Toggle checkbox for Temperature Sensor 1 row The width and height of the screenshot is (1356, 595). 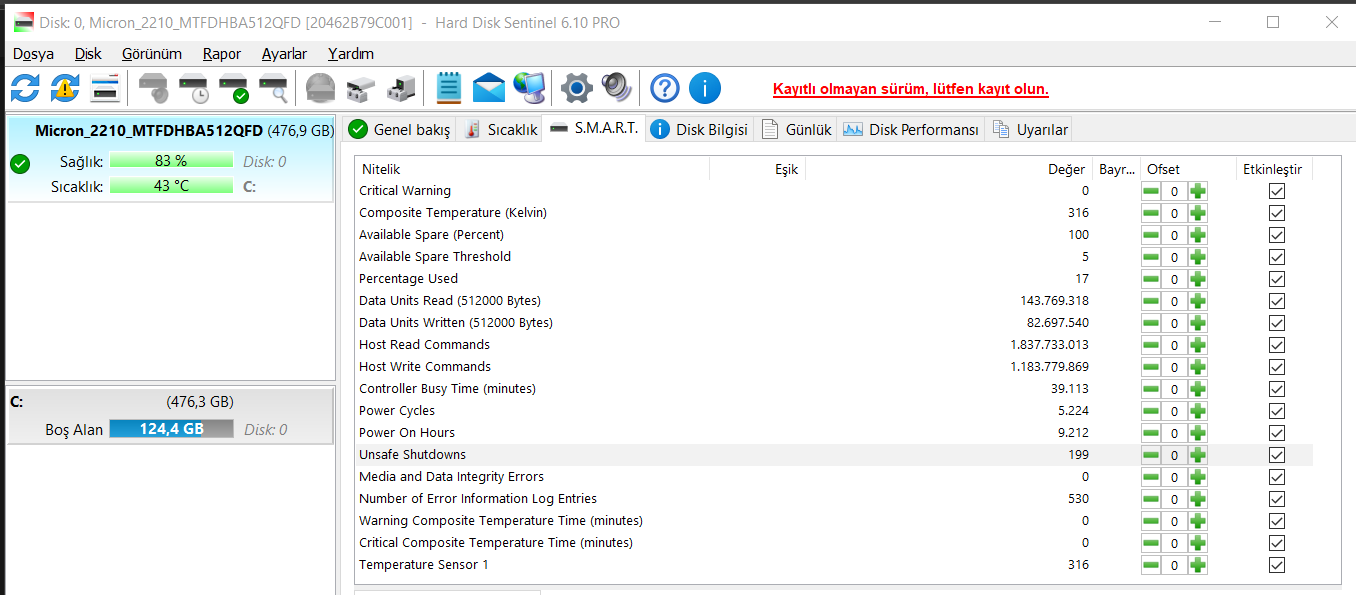[1276, 565]
